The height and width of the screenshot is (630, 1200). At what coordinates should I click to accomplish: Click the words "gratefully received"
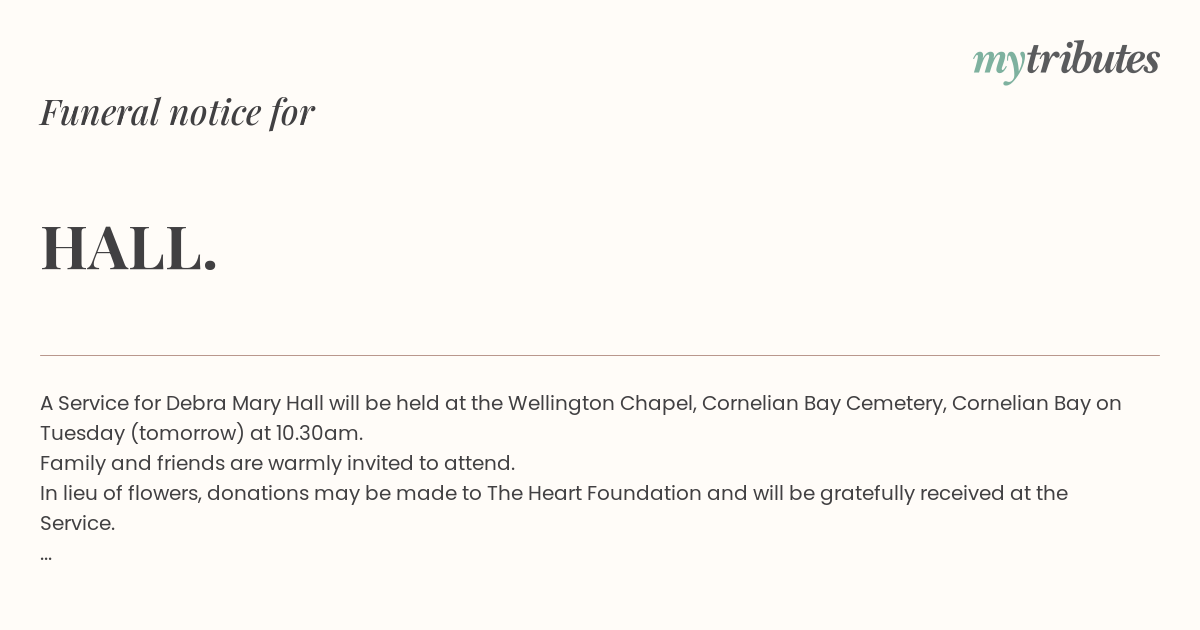click(850, 493)
